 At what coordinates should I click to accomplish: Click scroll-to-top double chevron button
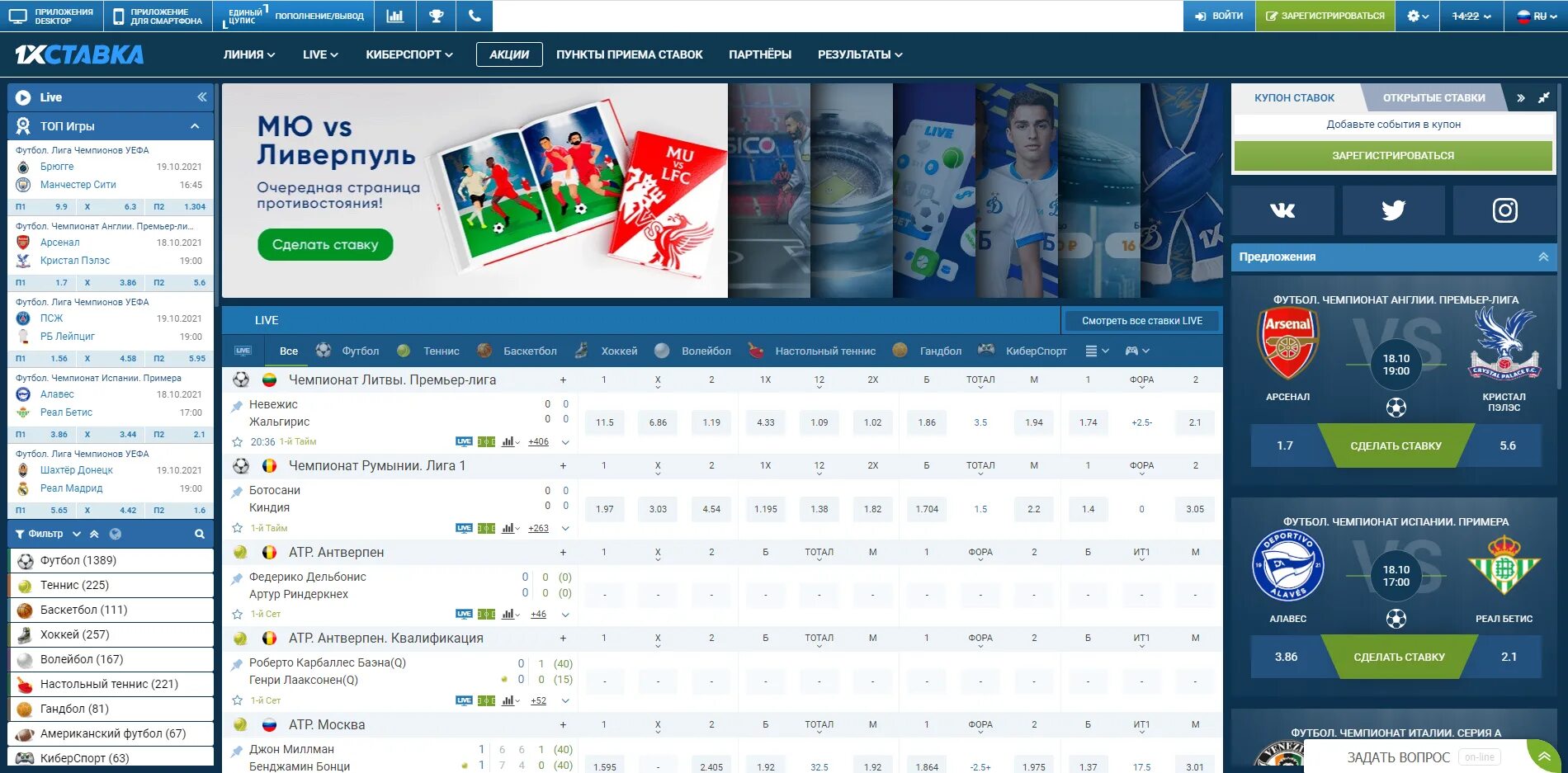[x=1543, y=757]
